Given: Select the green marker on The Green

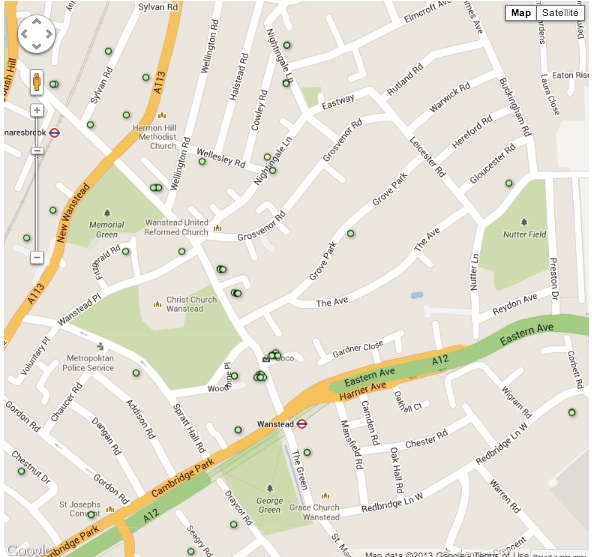Looking at the screenshot, I should pos(307,452).
